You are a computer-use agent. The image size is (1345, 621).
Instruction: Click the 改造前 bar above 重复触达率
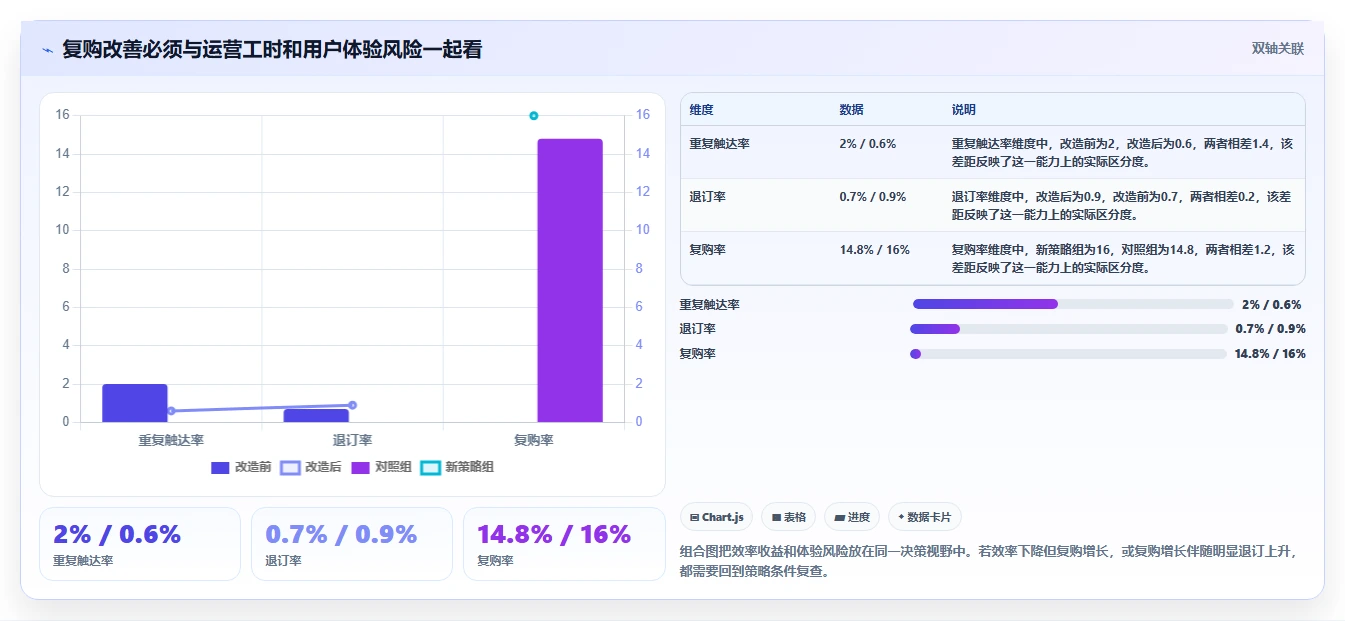point(135,403)
